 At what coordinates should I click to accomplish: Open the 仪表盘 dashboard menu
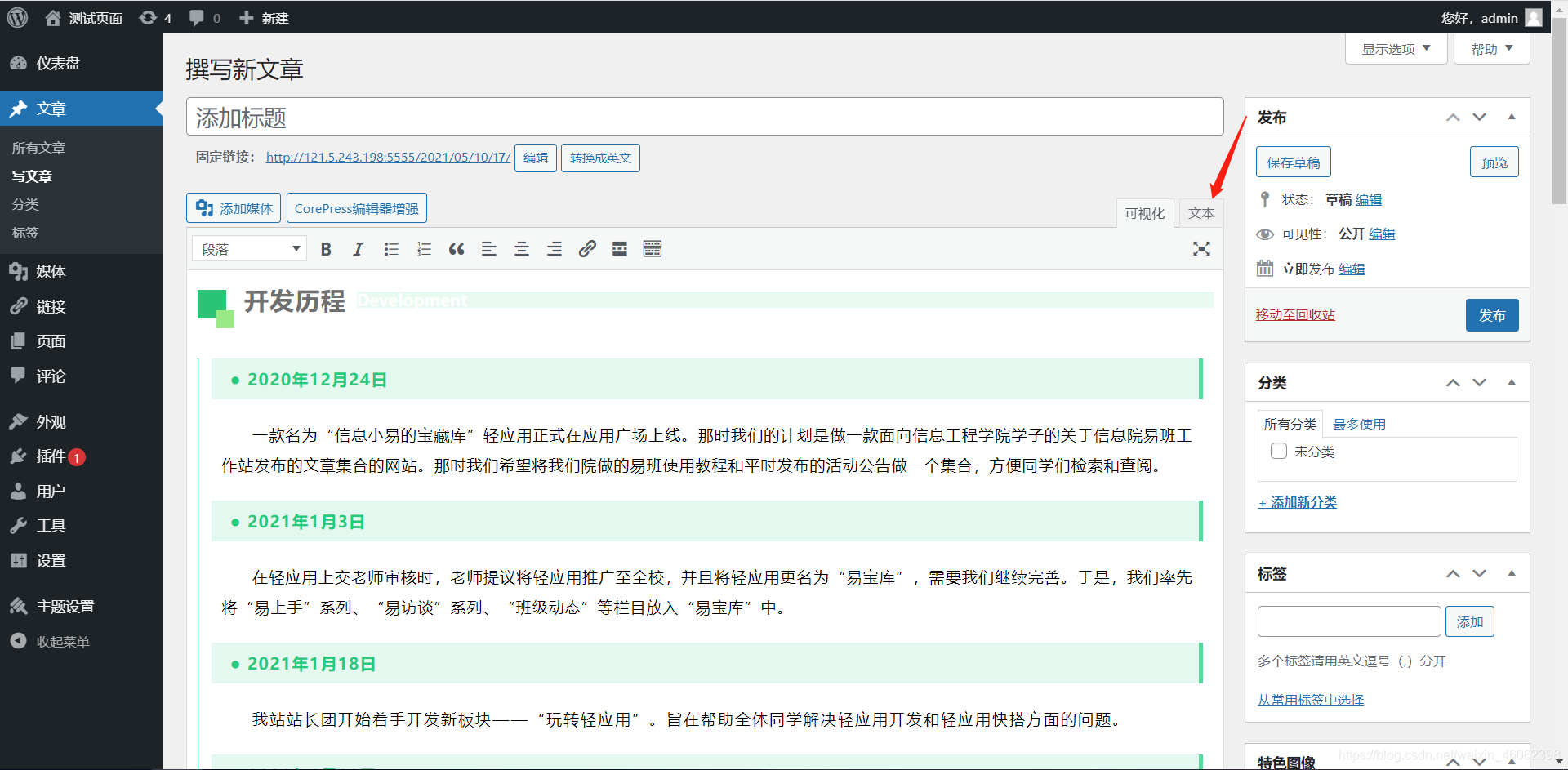coord(82,63)
